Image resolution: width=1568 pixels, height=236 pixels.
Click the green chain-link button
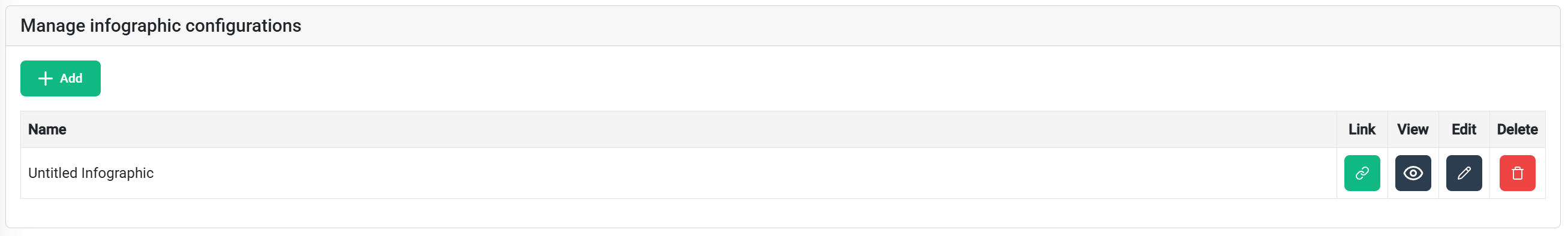click(x=1362, y=173)
